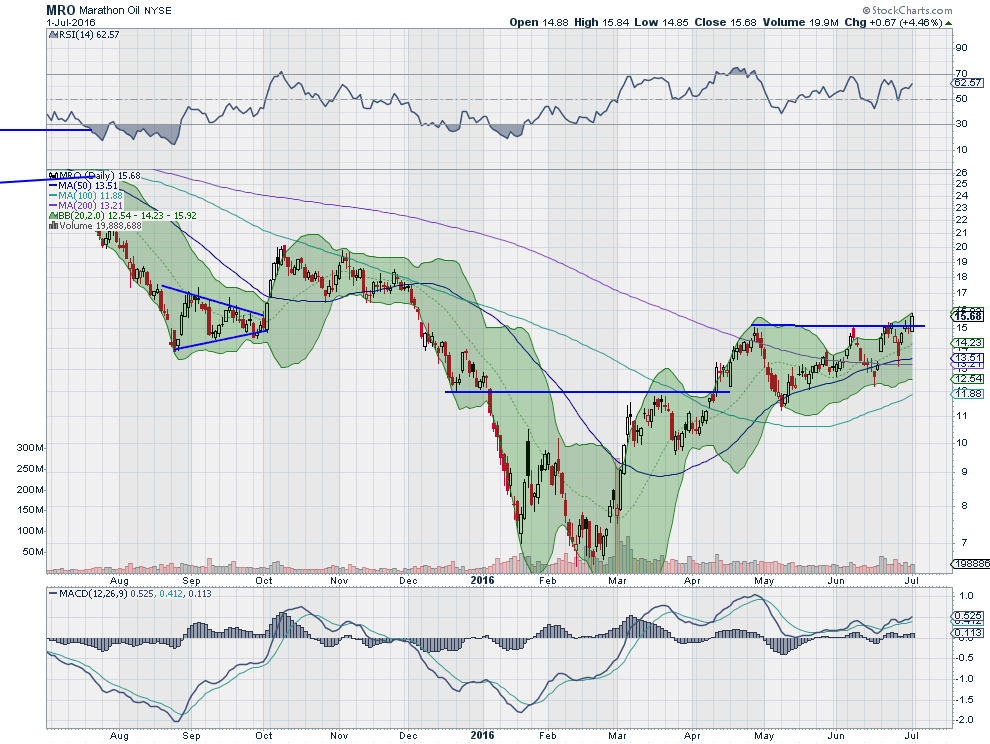The height and width of the screenshot is (744, 990).
Task: Click the 50M label on the volume axis
Action: click(x=33, y=551)
